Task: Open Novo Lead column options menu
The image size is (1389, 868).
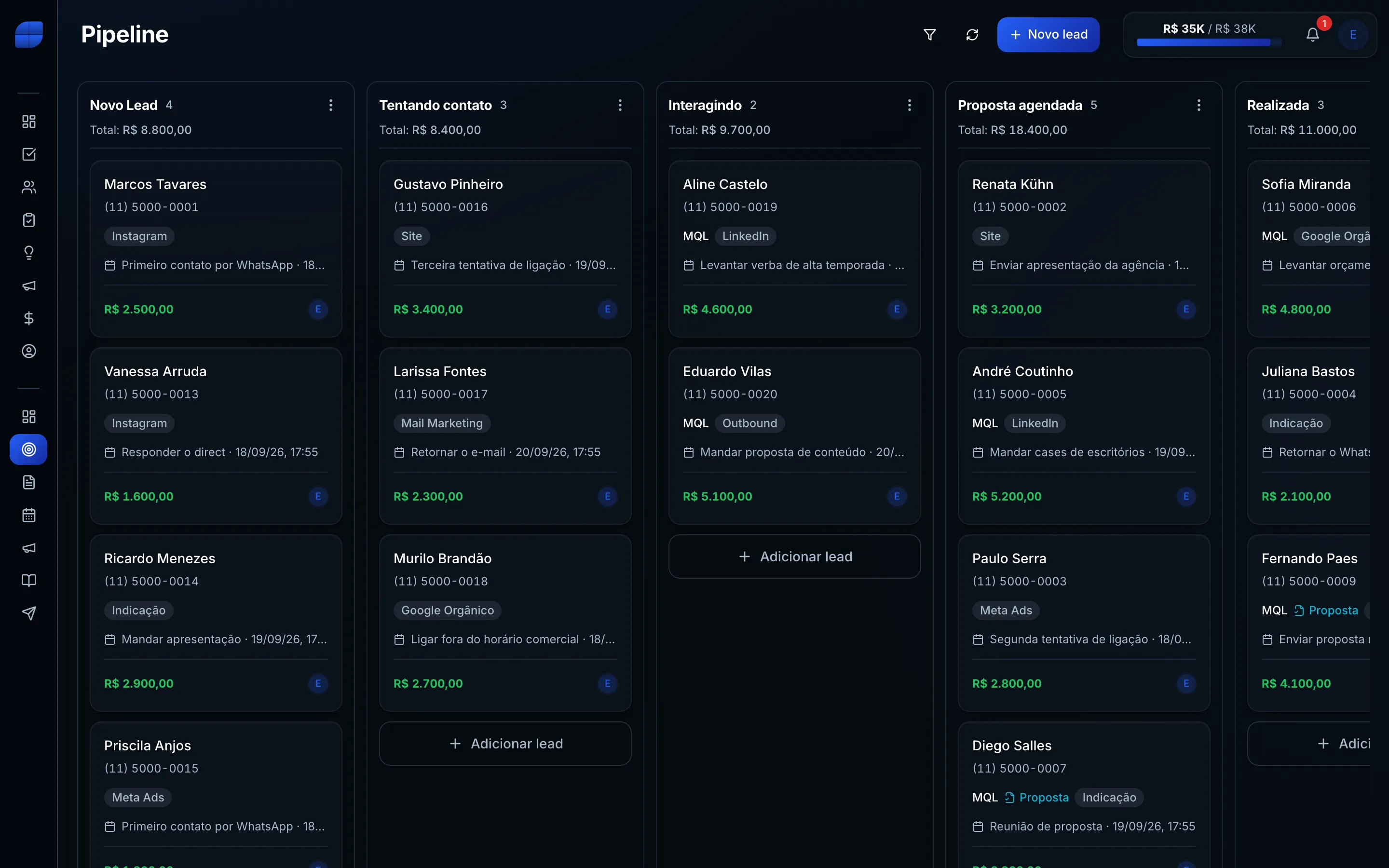Action: 330,105
